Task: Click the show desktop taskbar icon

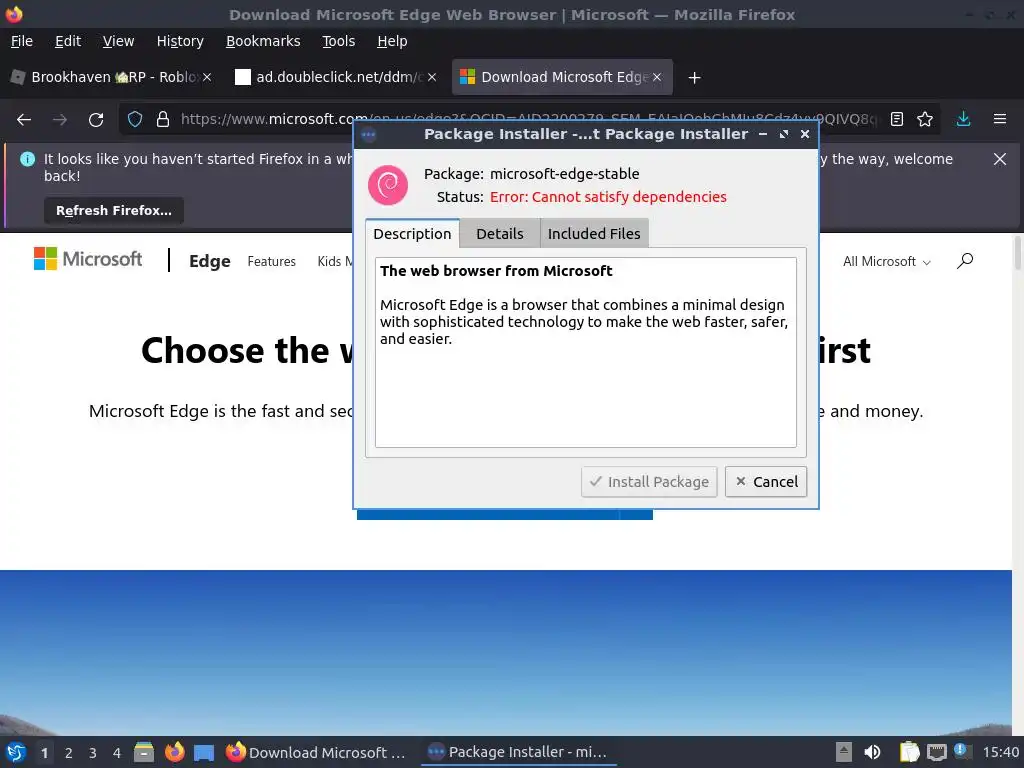Action: 204,752
